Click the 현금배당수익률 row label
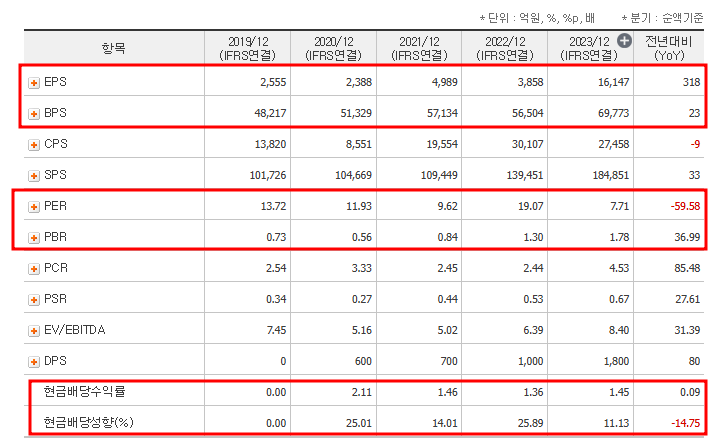 pos(84,391)
